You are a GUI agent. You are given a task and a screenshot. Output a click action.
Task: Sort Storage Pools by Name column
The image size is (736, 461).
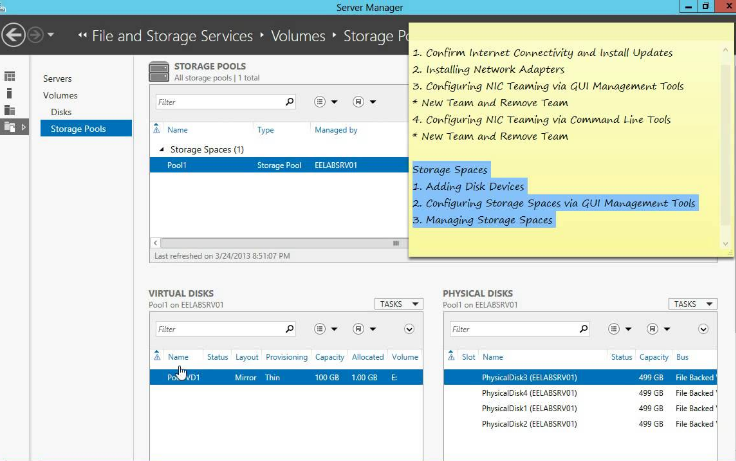click(177, 130)
